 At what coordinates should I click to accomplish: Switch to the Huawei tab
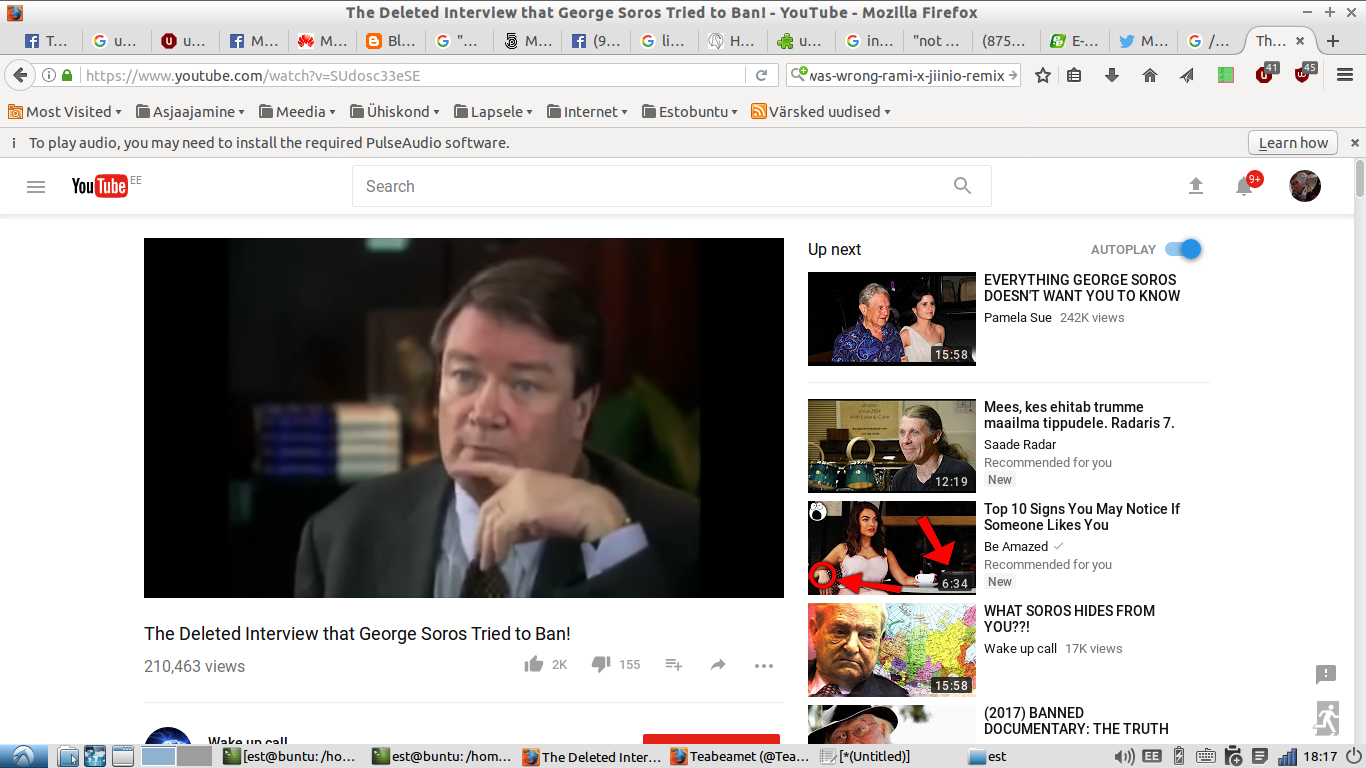[x=322, y=41]
